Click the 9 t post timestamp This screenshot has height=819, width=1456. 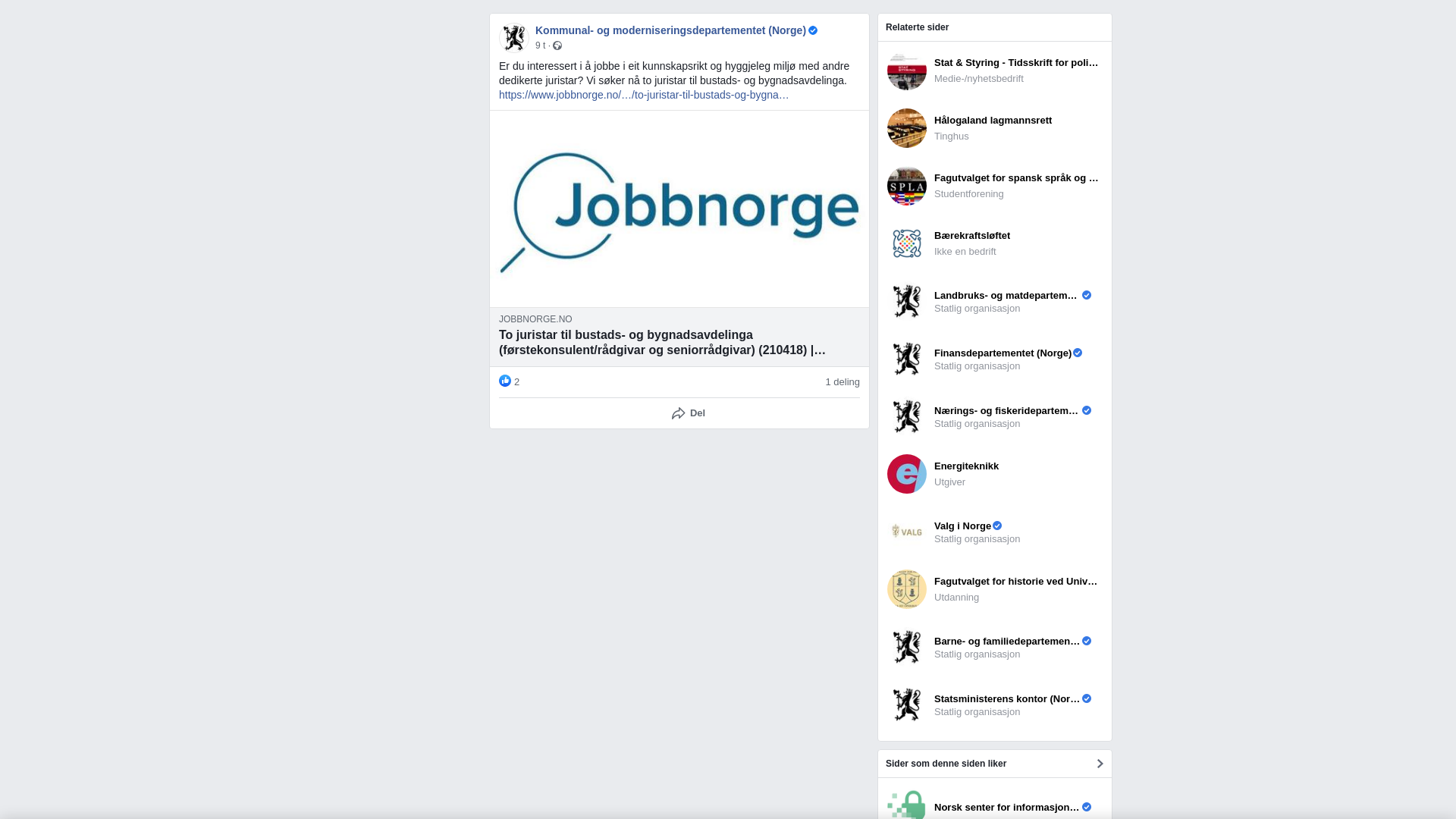point(540,45)
